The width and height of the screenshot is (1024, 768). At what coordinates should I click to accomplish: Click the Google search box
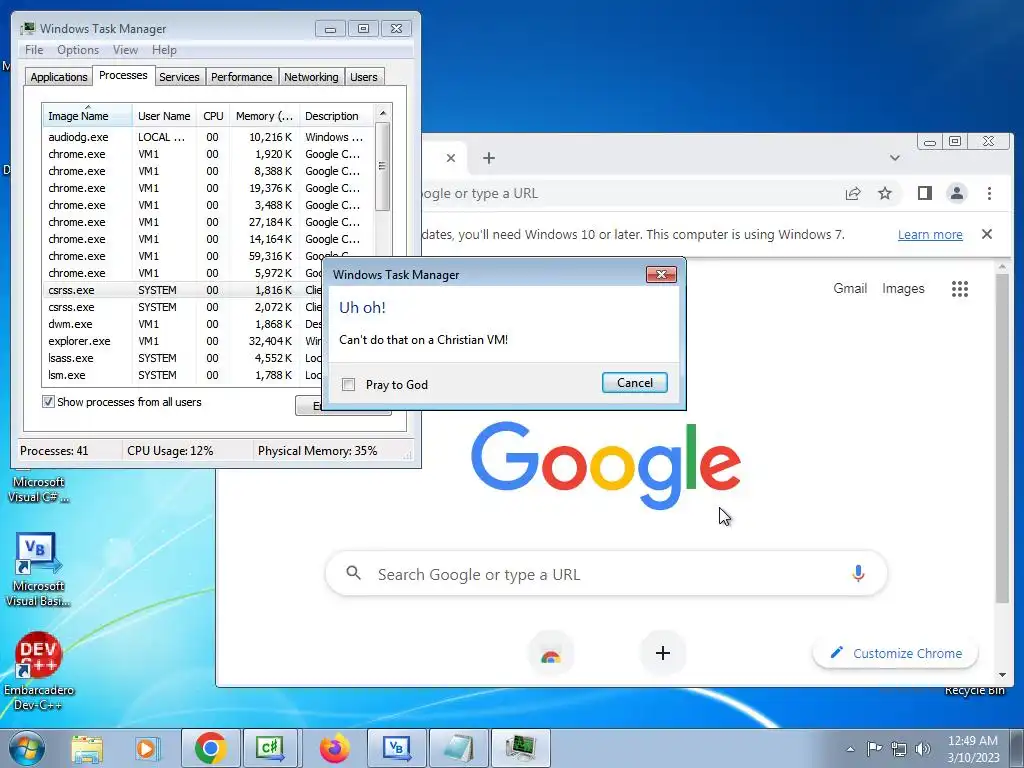tap(606, 573)
